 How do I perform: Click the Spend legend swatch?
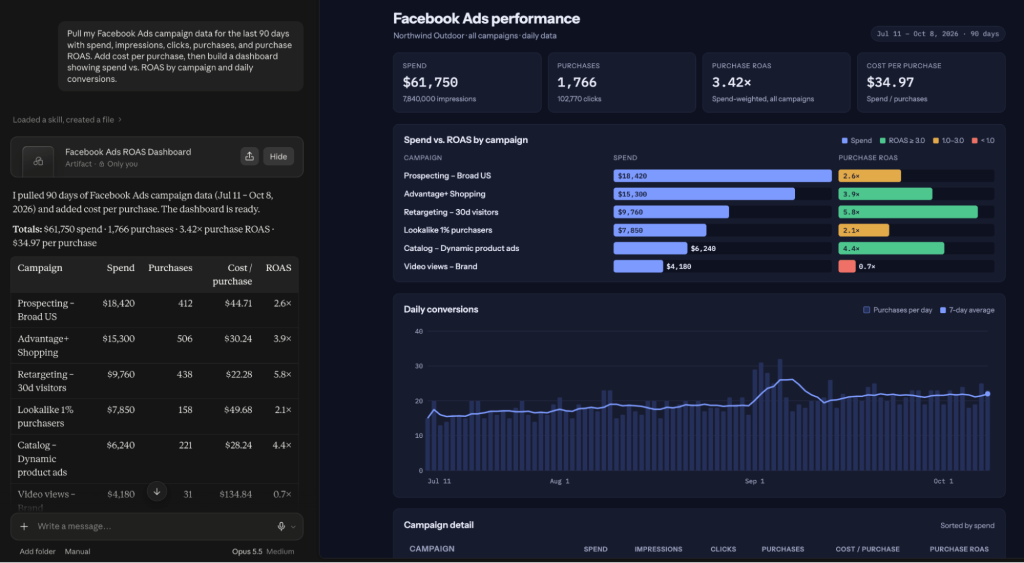pos(844,140)
